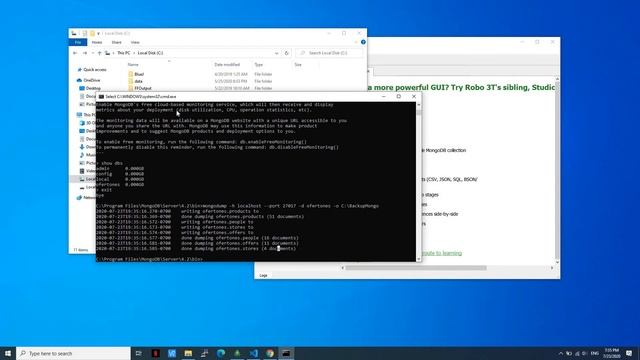Click the cmd window title bar icon
Image resolution: width=640 pixels, height=360 pixels.
click(101, 97)
